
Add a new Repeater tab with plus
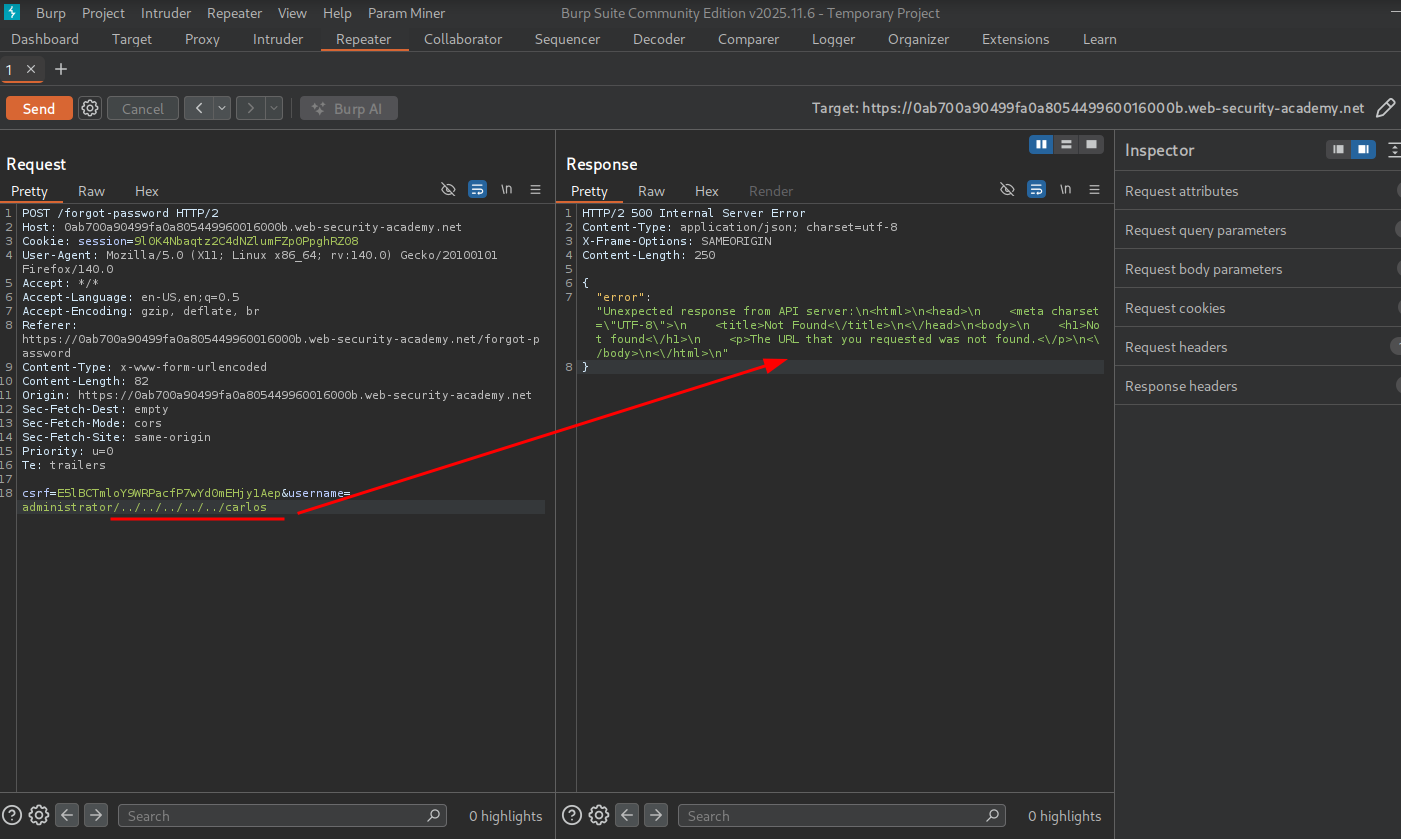(x=61, y=69)
